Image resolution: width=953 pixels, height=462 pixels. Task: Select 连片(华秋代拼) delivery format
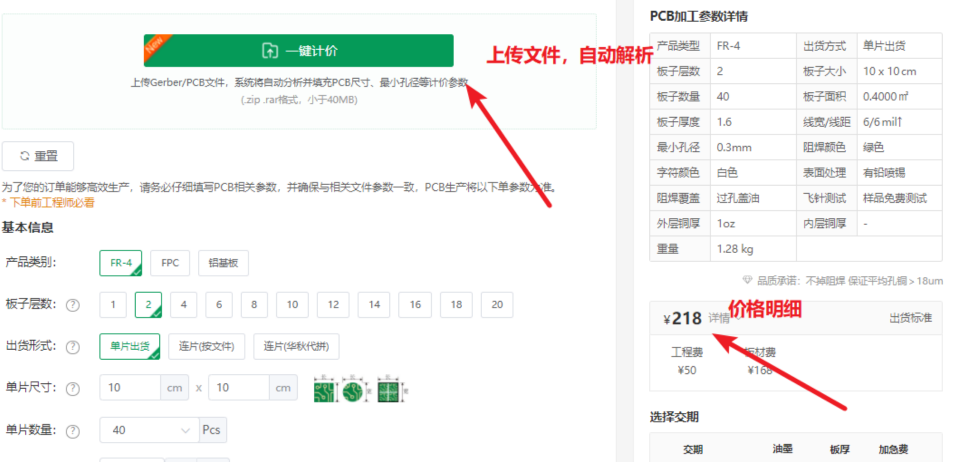click(x=296, y=347)
